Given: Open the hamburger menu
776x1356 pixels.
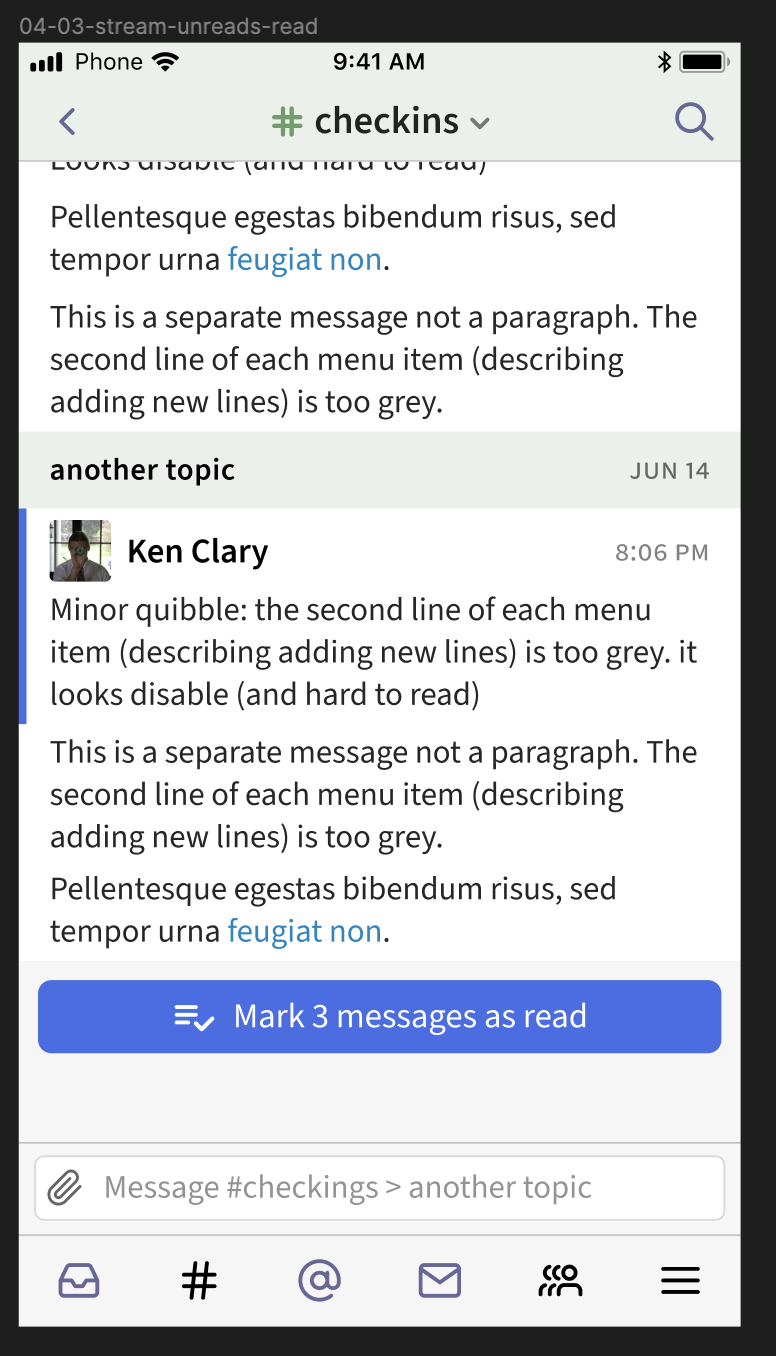Looking at the screenshot, I should coord(680,1280).
